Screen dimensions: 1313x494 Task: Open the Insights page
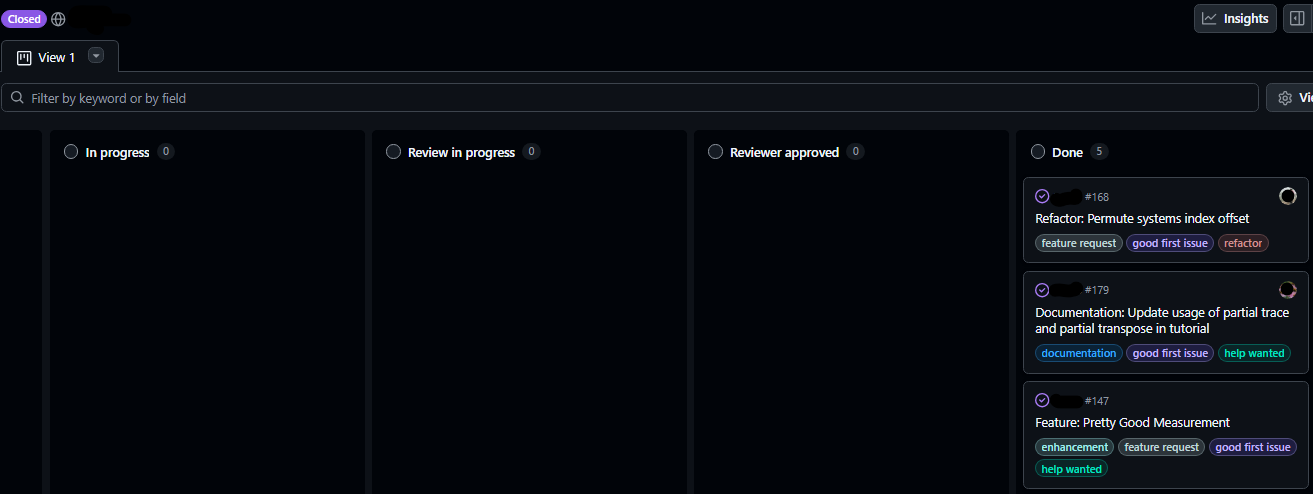tap(1235, 18)
